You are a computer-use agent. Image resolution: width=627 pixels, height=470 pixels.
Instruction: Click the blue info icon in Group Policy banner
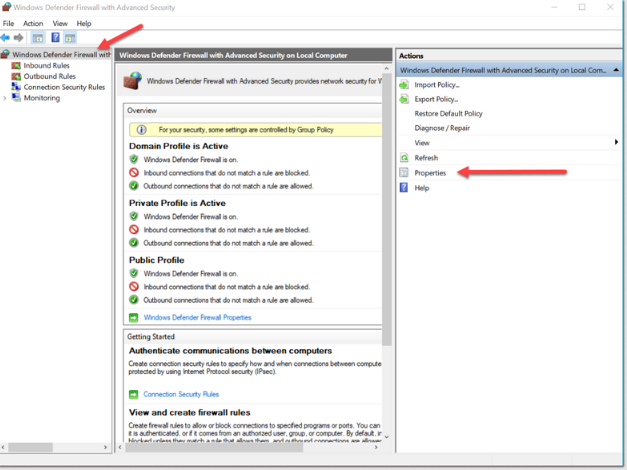142,130
